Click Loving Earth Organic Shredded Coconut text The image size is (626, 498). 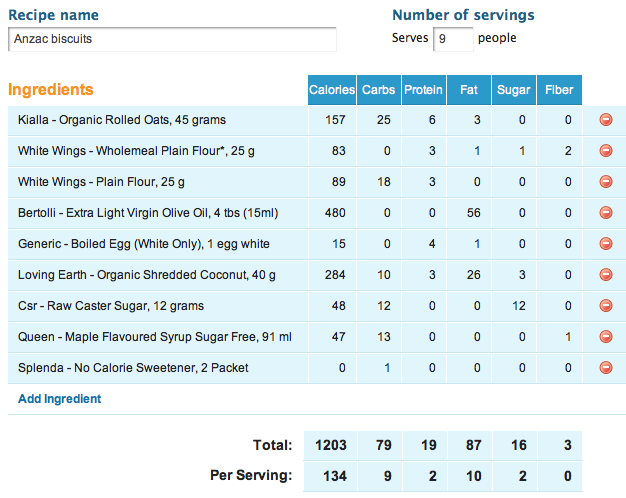click(x=147, y=275)
